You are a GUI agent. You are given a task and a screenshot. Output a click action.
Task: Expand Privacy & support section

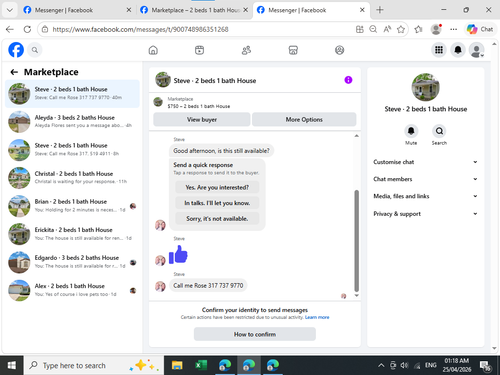426,214
